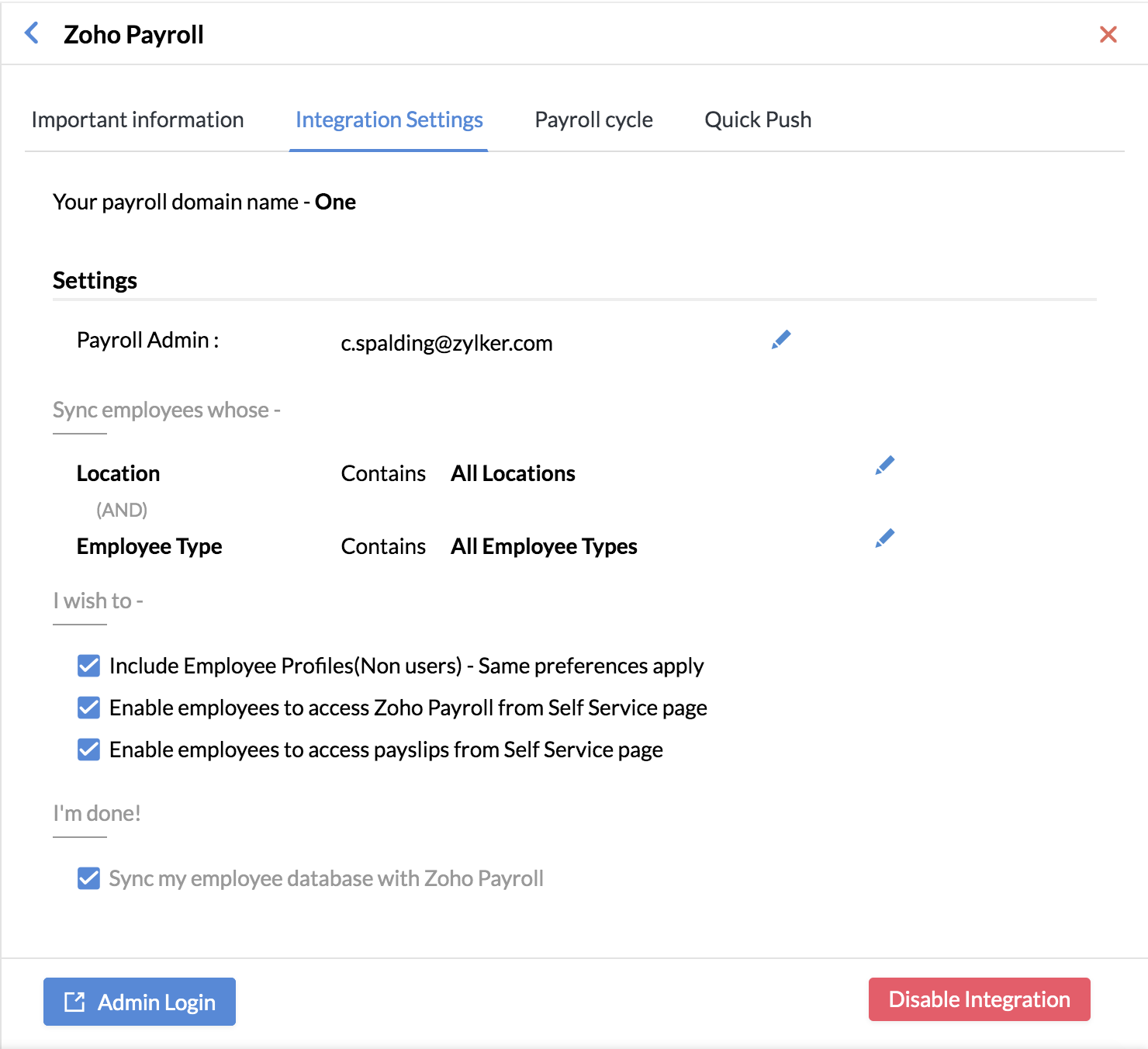Click the All Employee Types value
This screenshot has width=1148, height=1049.
click(544, 546)
